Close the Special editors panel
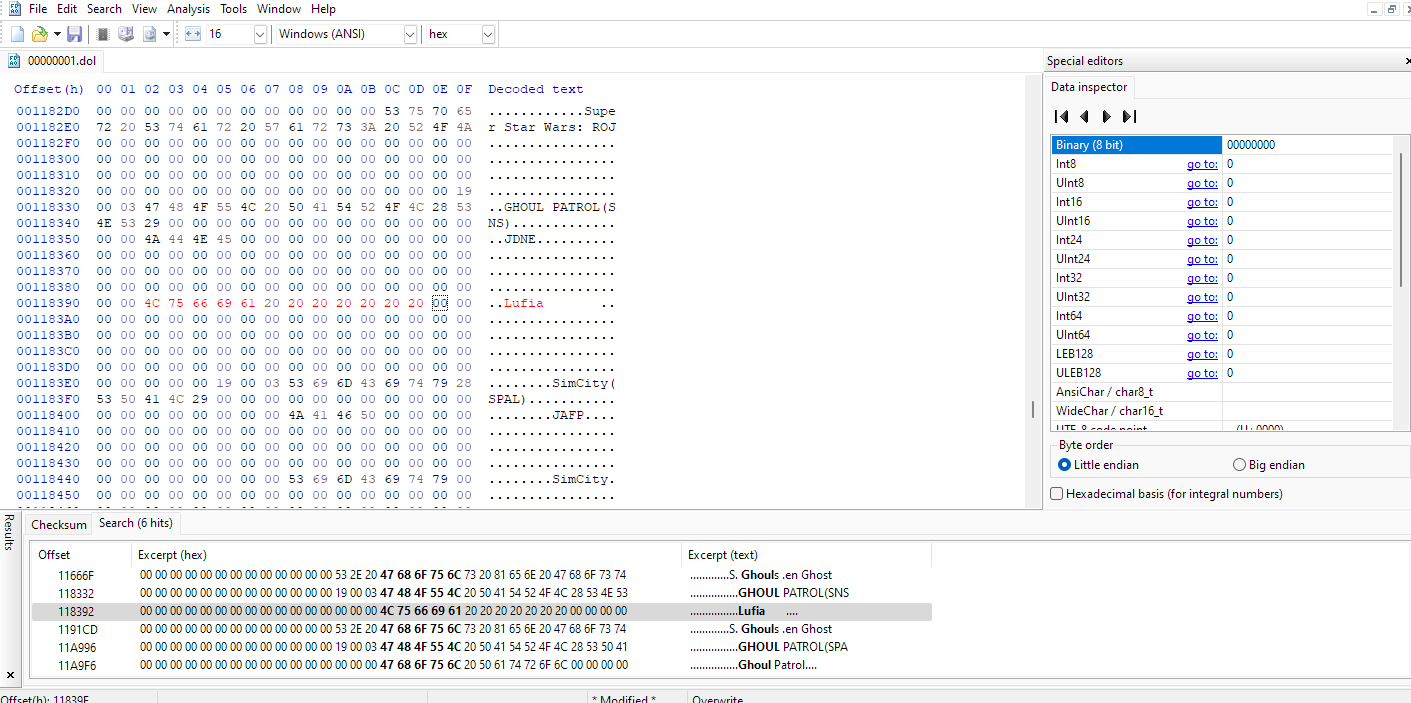 coord(1407,61)
